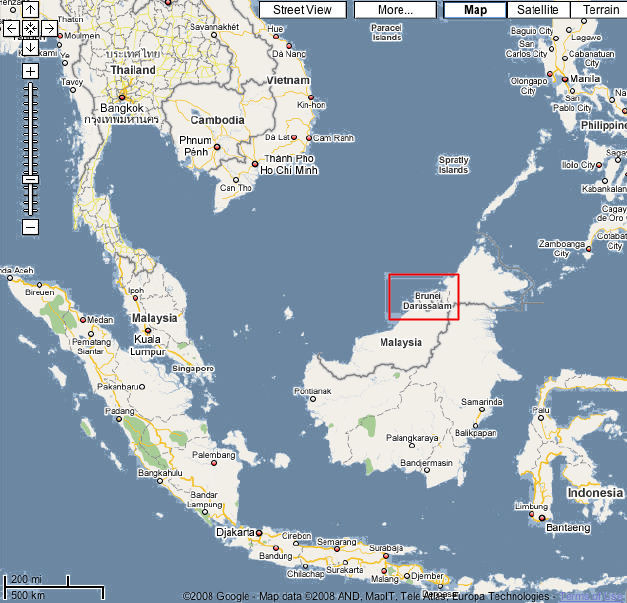Screen dimensions: 627x603
Task: Switch to Satellite map view
Action: tap(538, 10)
